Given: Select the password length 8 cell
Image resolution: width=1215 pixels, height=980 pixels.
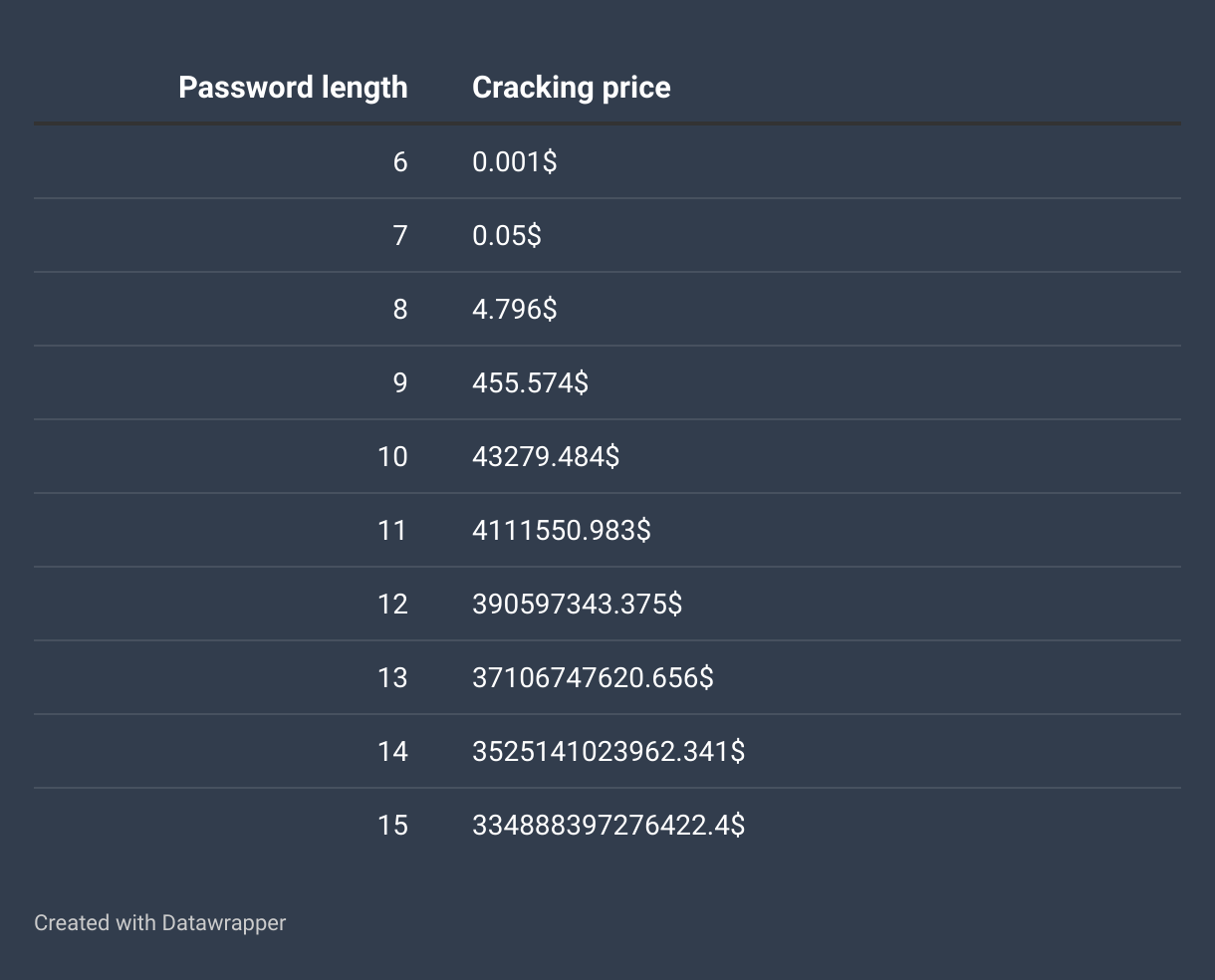Looking at the screenshot, I should (400, 309).
